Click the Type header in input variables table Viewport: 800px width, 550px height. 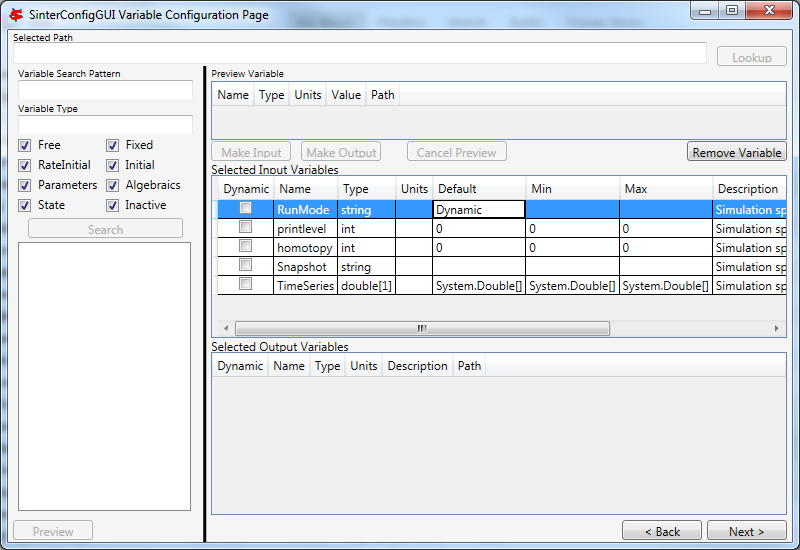tap(366, 189)
